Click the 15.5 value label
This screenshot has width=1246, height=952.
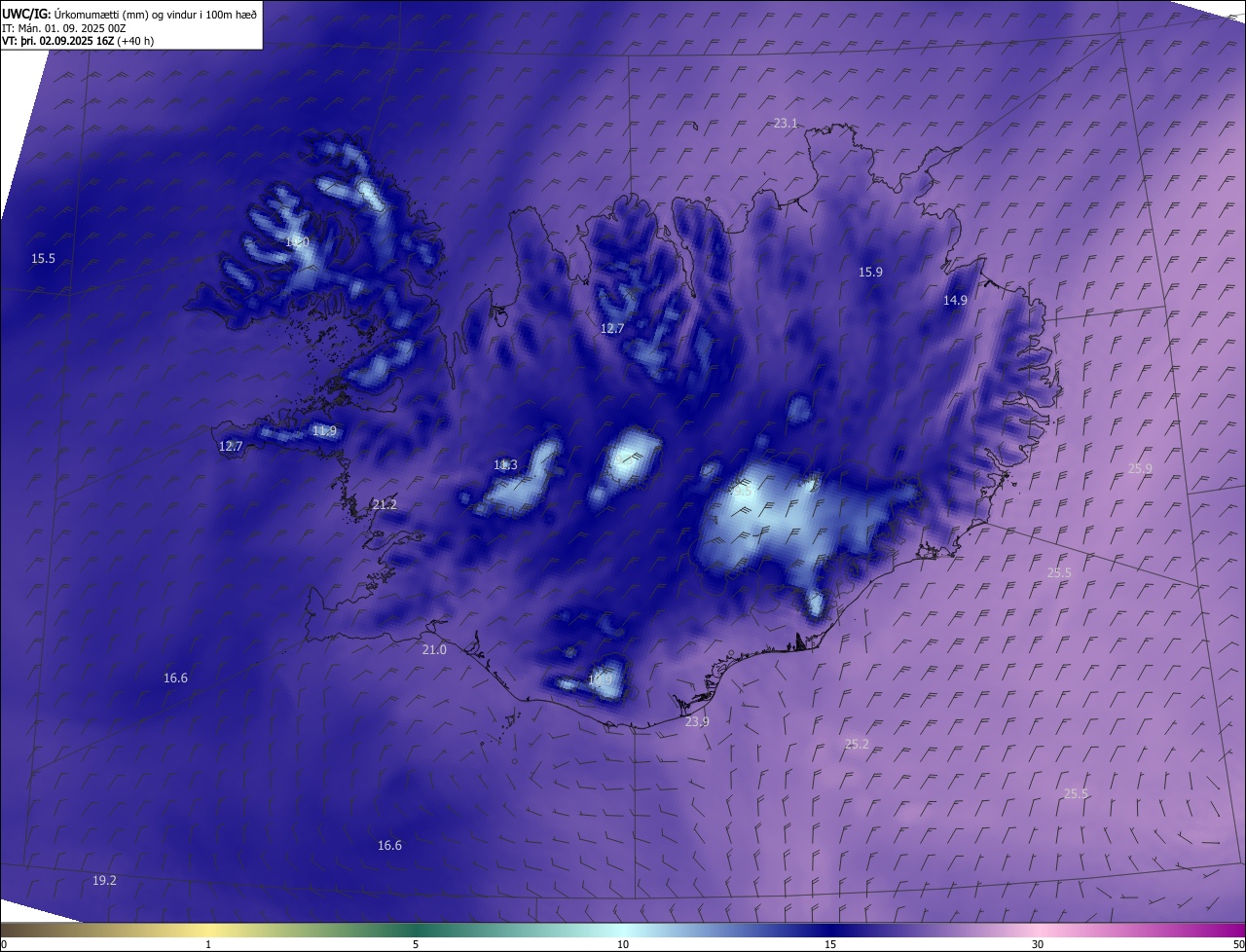(44, 258)
